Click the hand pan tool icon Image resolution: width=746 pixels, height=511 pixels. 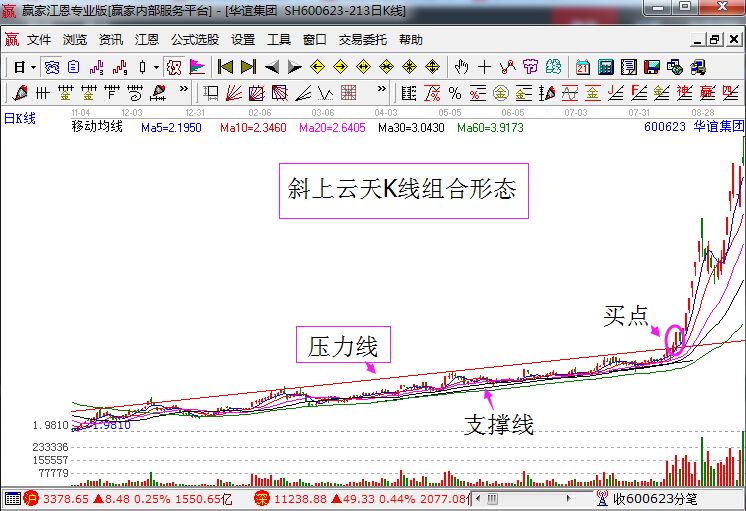(461, 67)
